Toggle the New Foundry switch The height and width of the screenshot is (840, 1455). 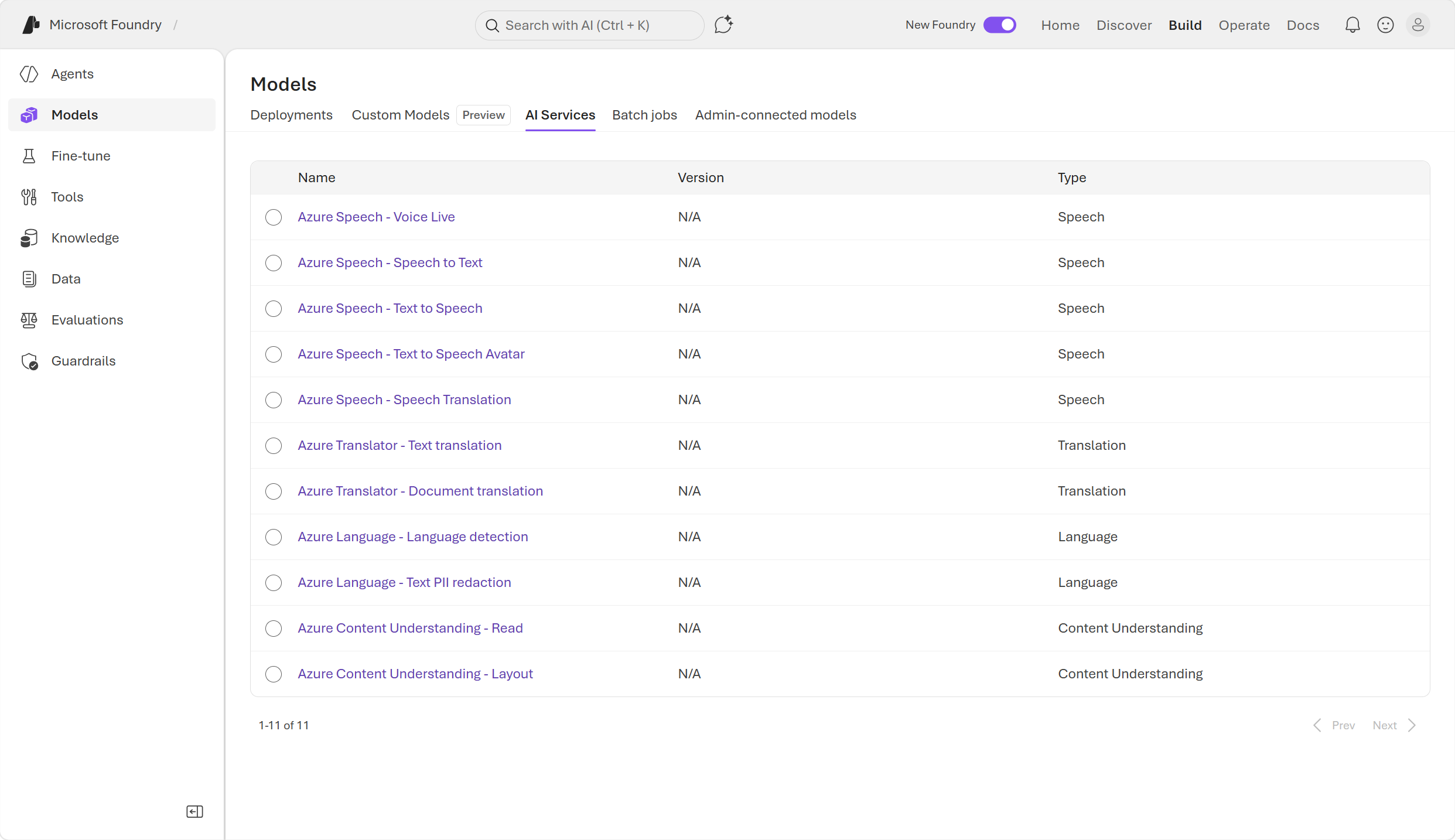coord(1000,25)
